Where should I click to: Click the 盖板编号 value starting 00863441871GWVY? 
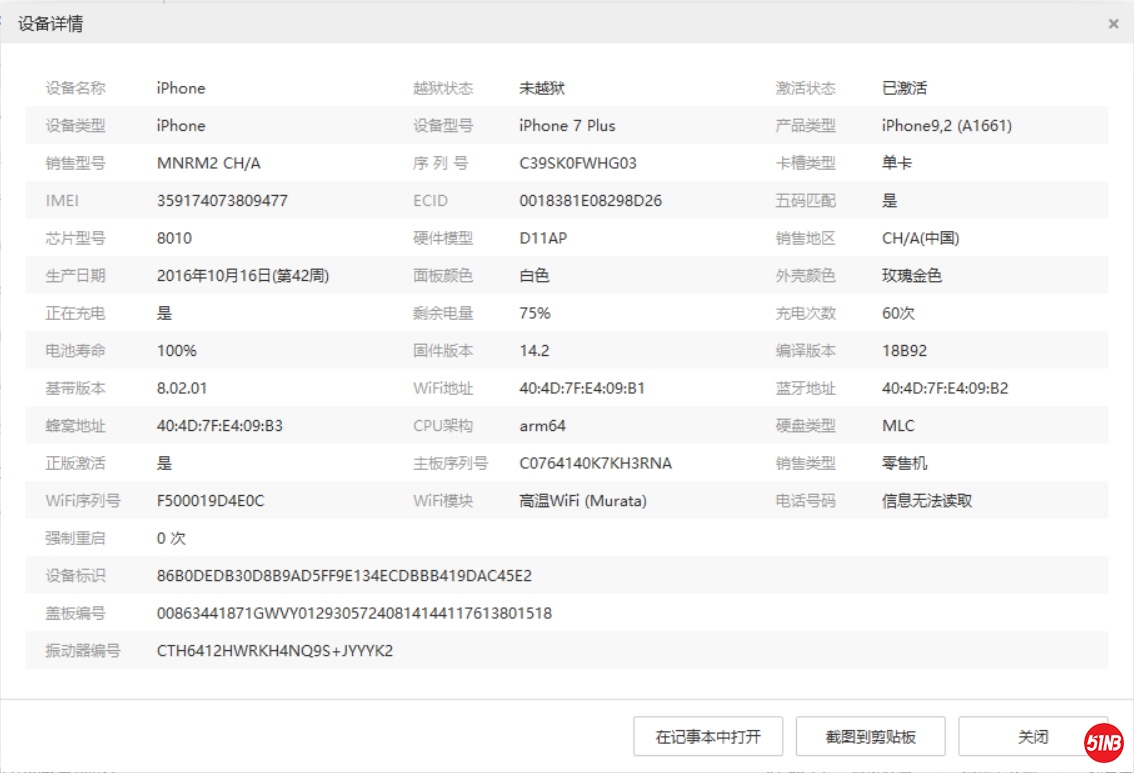click(354, 614)
